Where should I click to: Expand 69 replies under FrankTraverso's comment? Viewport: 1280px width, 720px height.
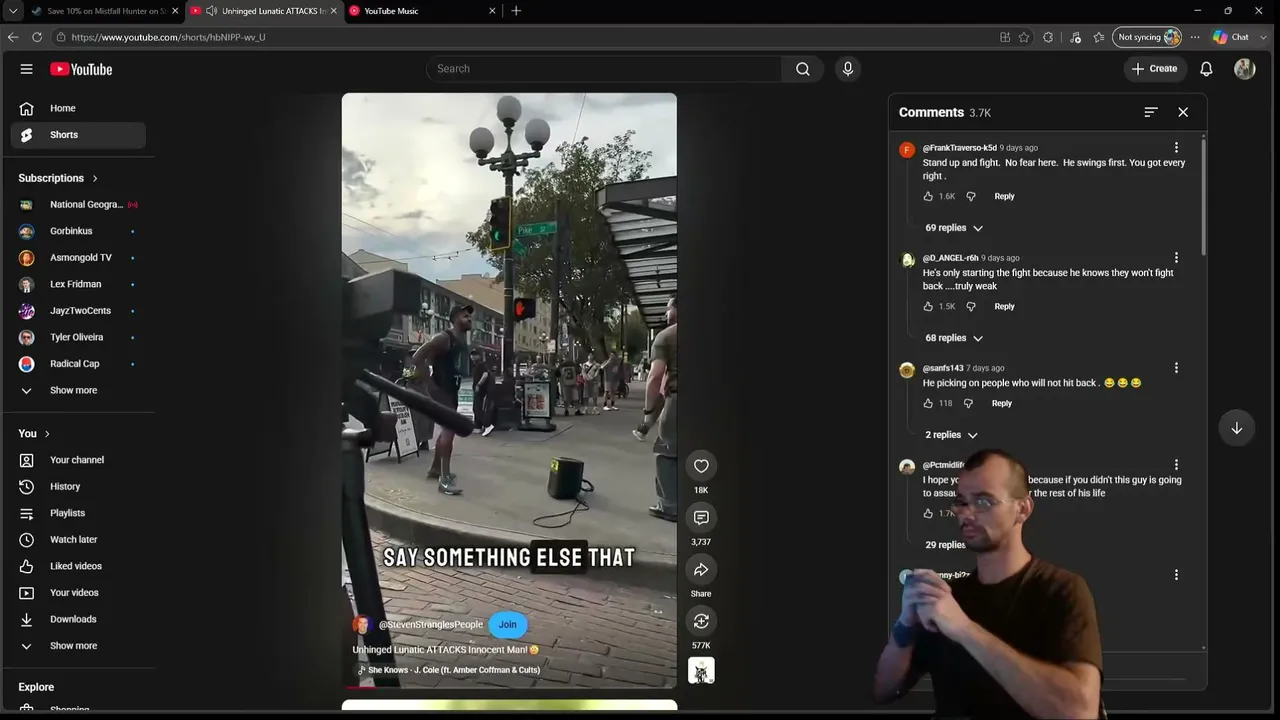tap(954, 228)
